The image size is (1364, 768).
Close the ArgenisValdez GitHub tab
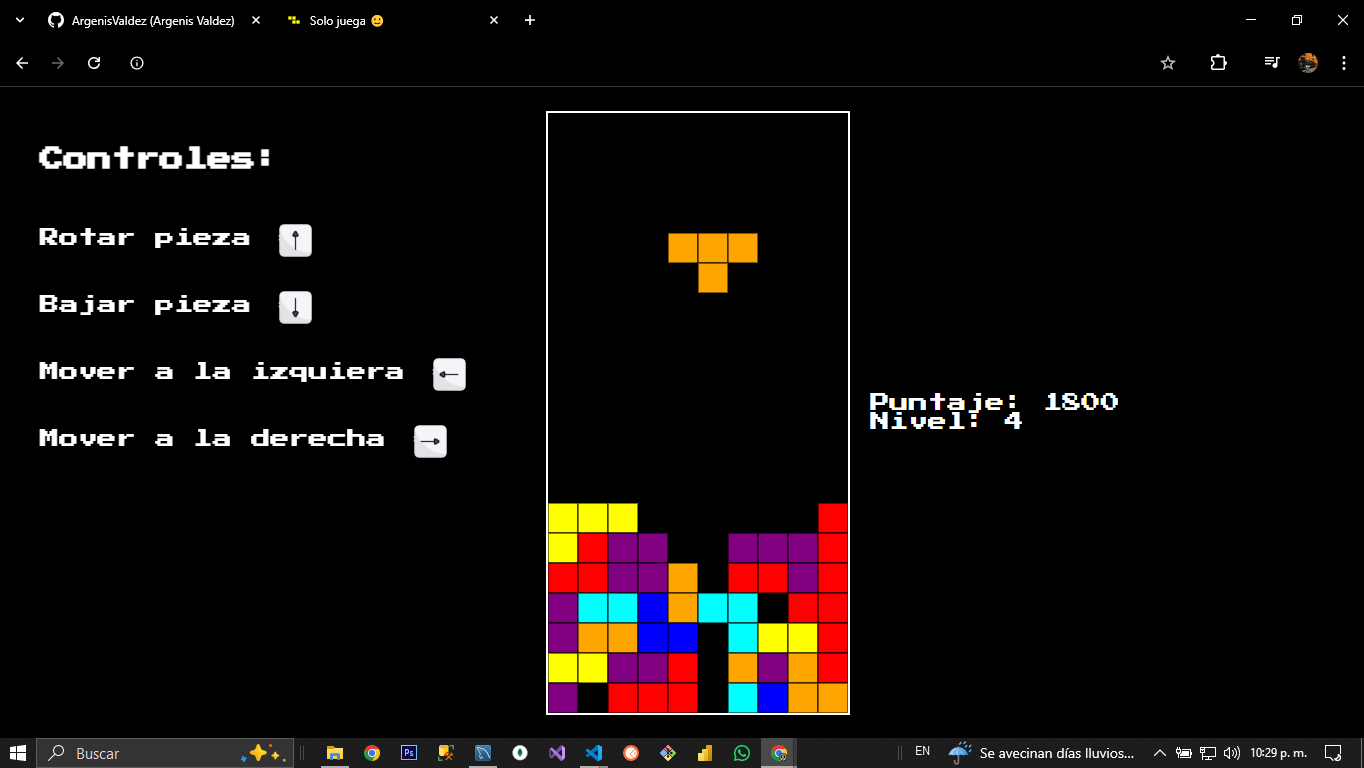256,20
